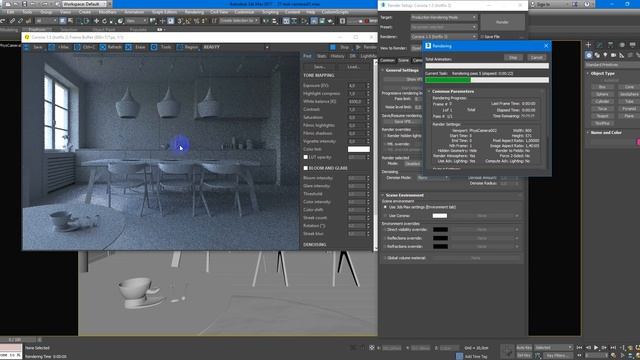This screenshot has width=640, height=360.
Task: Toggle Angle Snap in main toolbar
Action: [x=188, y=21]
